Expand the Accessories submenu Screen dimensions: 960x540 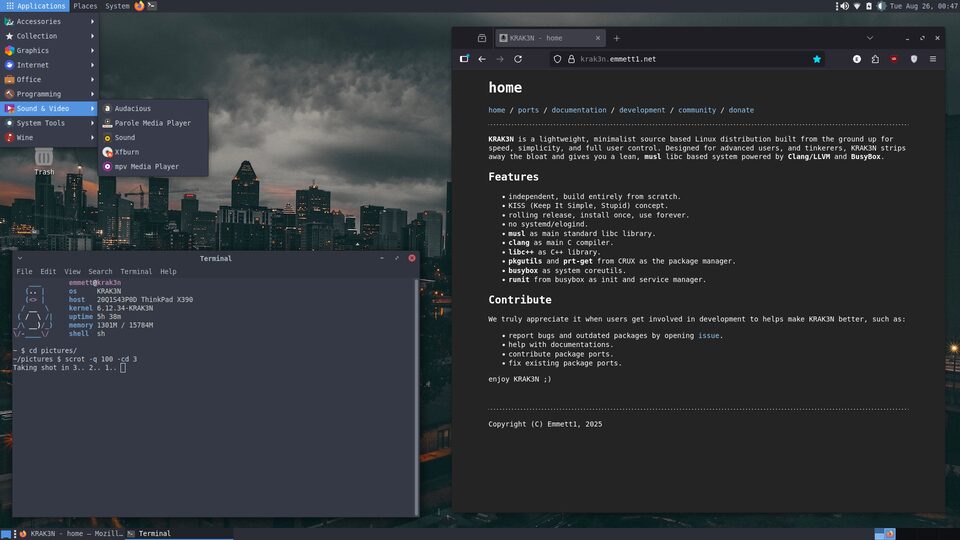pyautogui.click(x=50, y=21)
